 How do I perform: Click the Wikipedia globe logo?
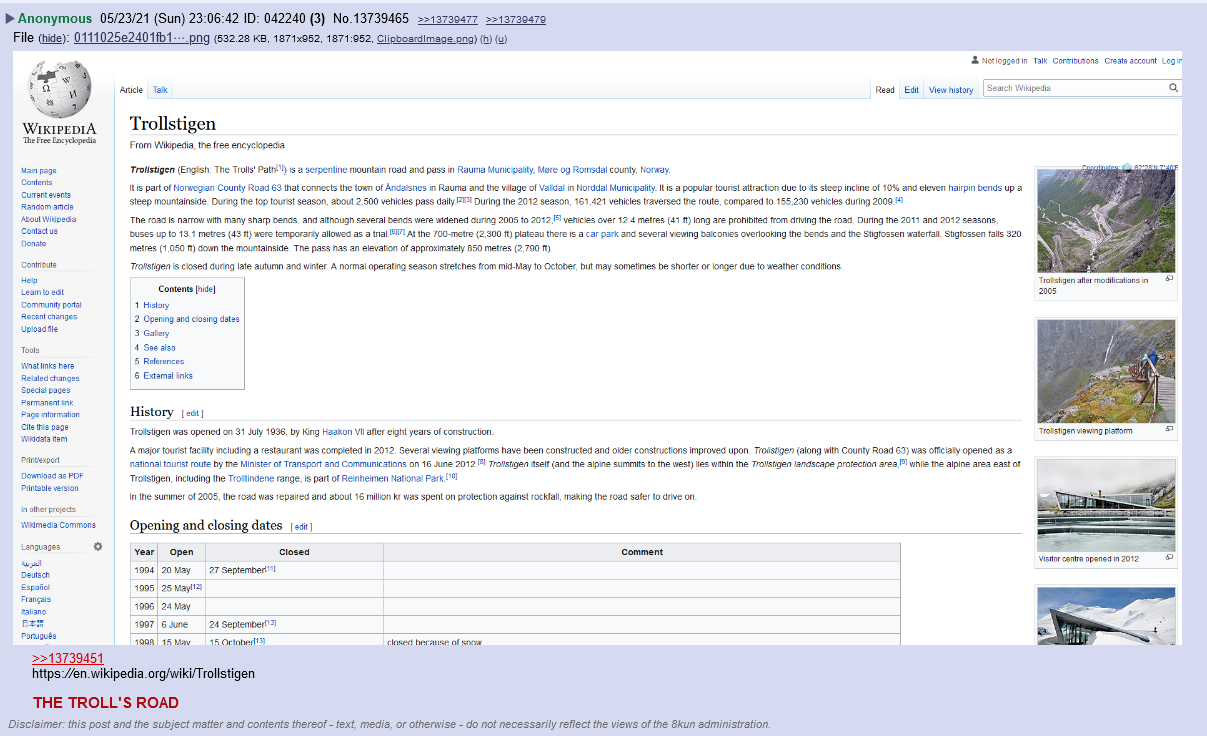[x=60, y=90]
